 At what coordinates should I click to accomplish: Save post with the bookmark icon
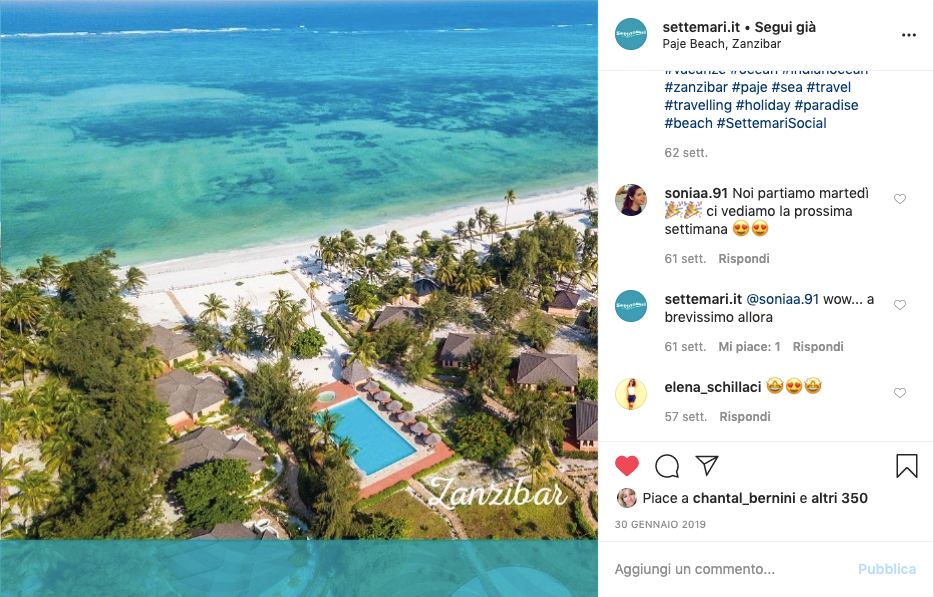[907, 466]
